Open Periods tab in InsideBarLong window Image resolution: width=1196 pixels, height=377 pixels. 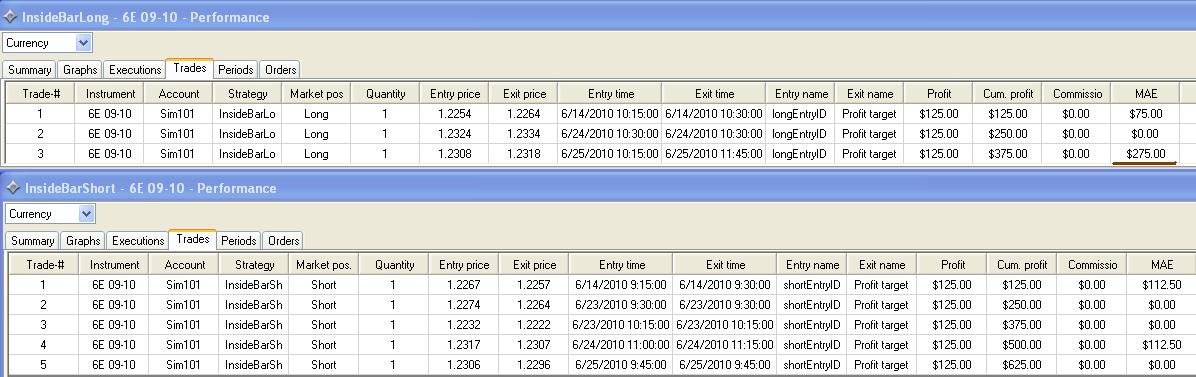pyautogui.click(x=236, y=69)
